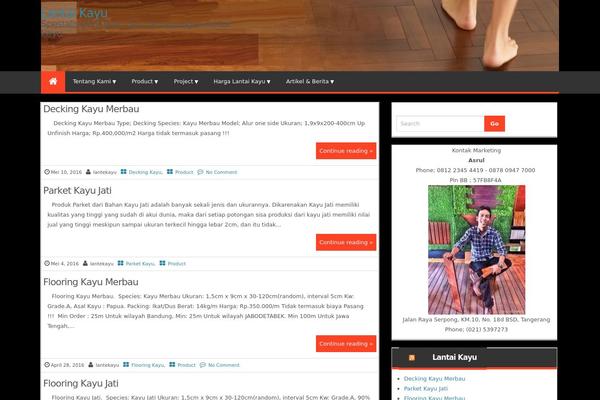Open Product category under Parket Kayu Jati post
Image resolution: width=600 pixels, height=400 pixels.
(177, 264)
